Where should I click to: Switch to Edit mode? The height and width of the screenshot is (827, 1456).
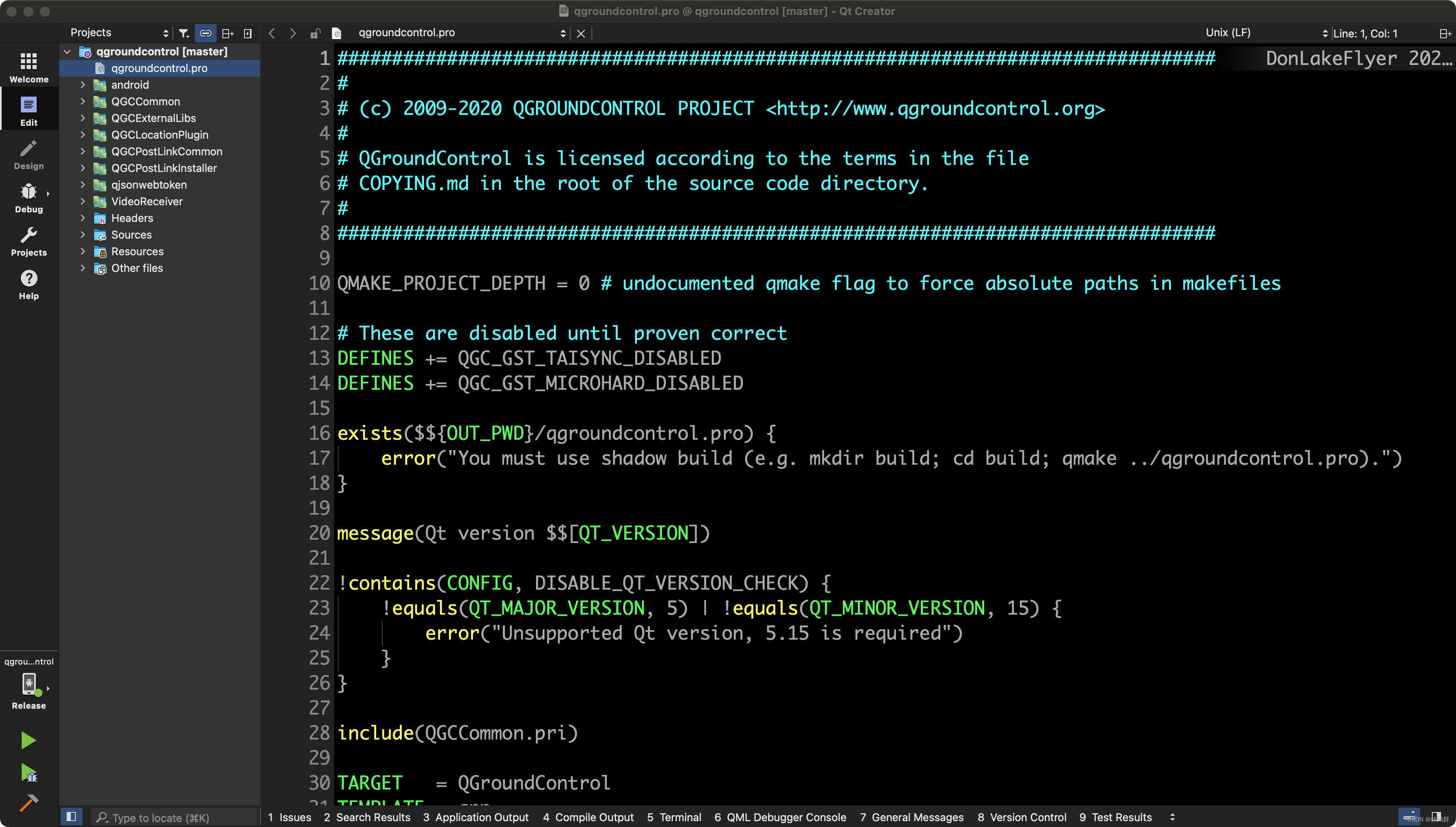click(x=29, y=110)
